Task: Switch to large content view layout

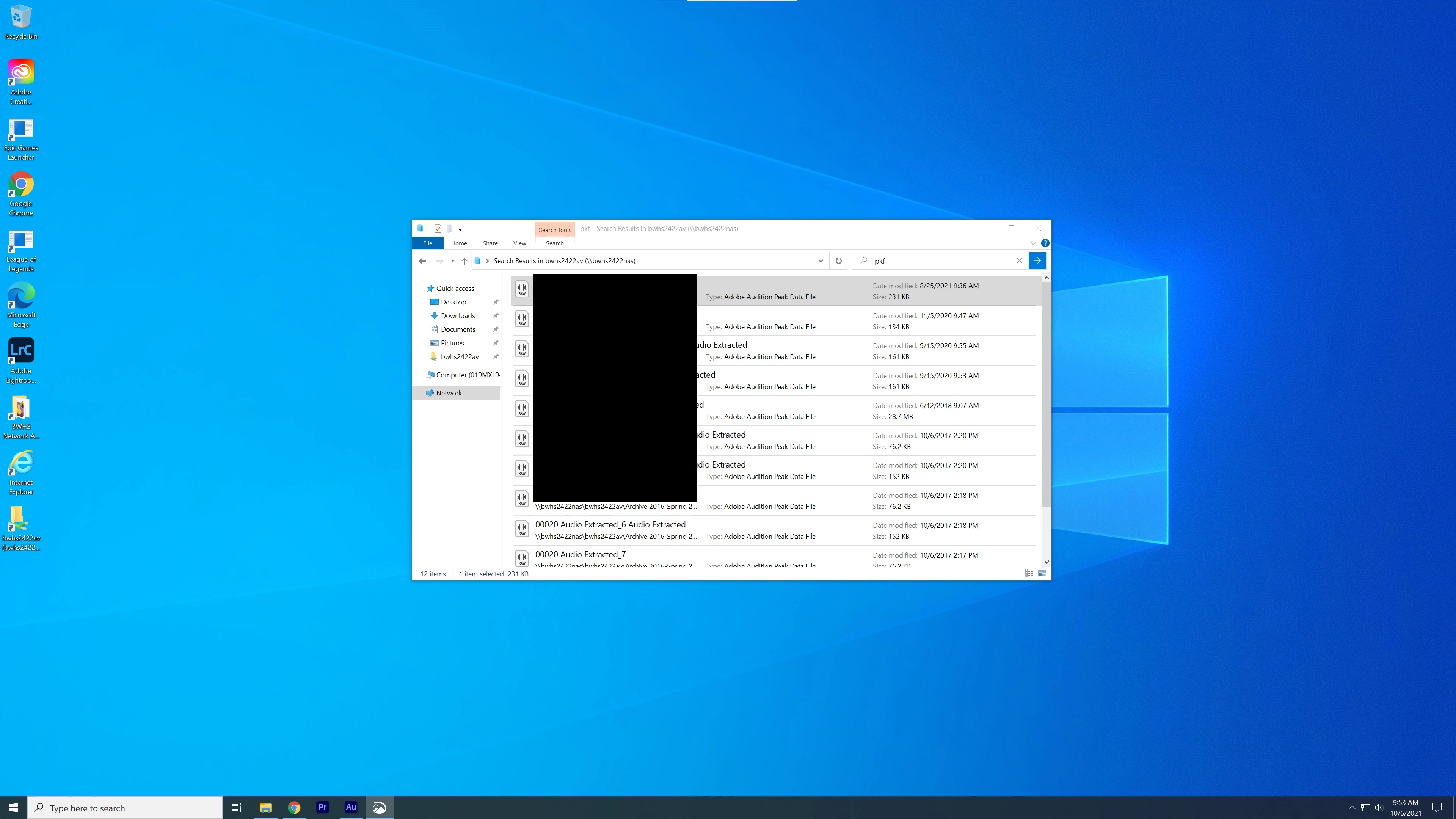Action: point(1042,573)
